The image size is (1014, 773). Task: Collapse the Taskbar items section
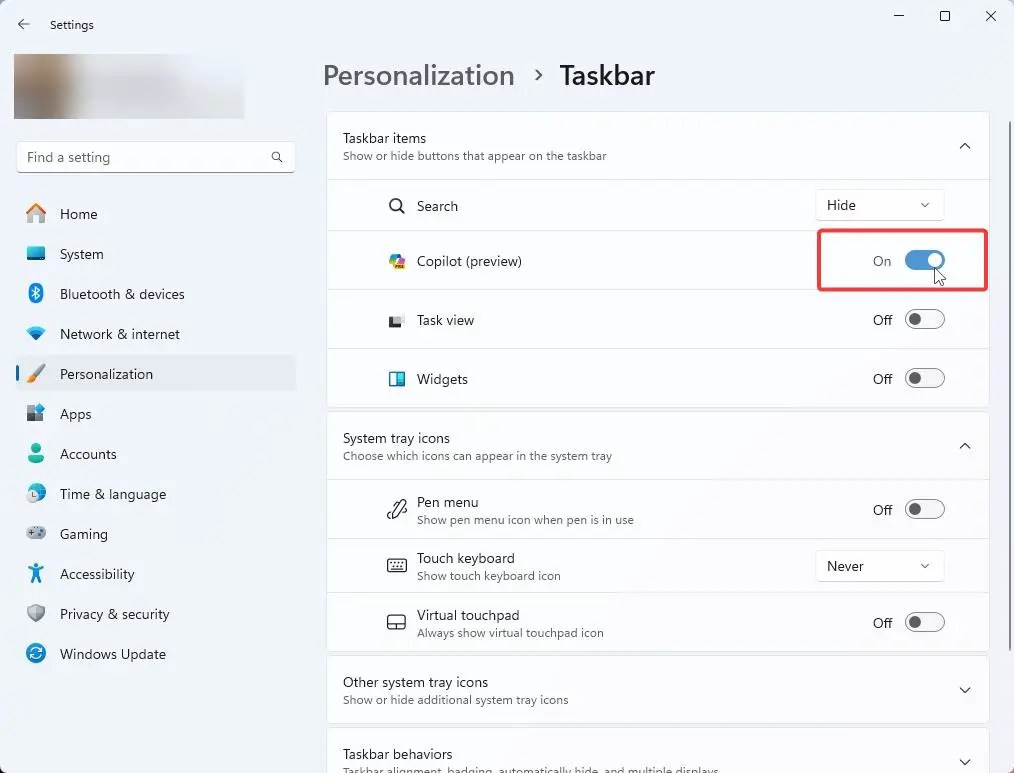[x=965, y=146]
